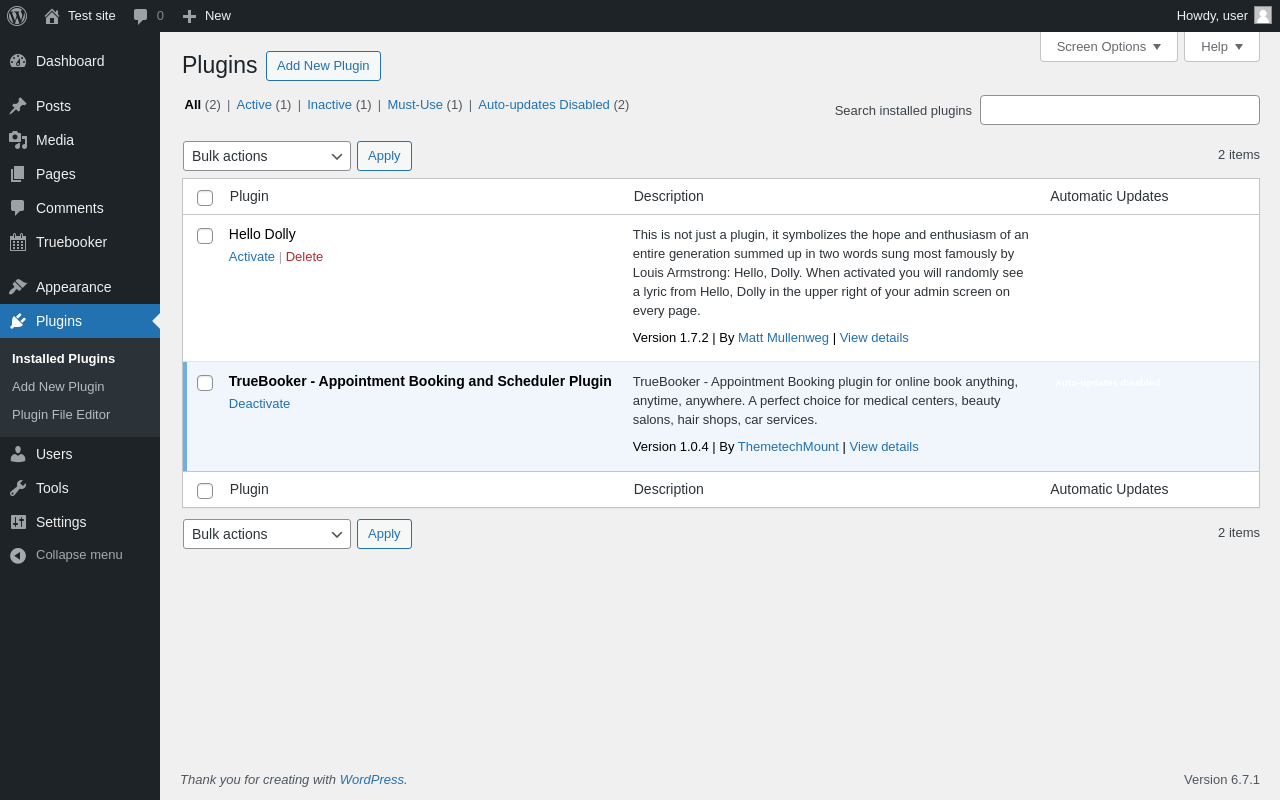
Task: Open Plugin File Editor submenu item
Action: (61, 414)
